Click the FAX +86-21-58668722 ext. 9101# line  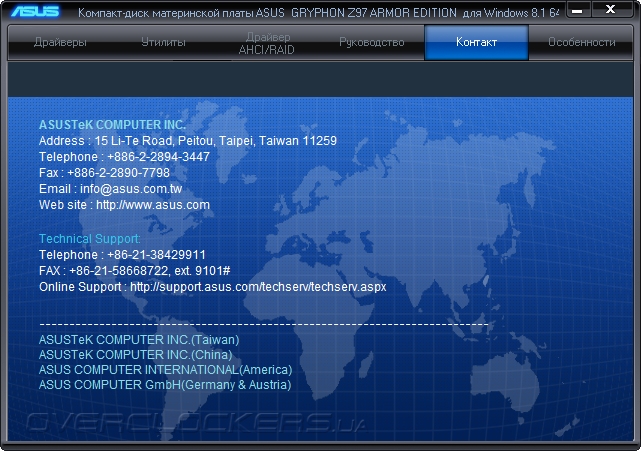pos(134,271)
